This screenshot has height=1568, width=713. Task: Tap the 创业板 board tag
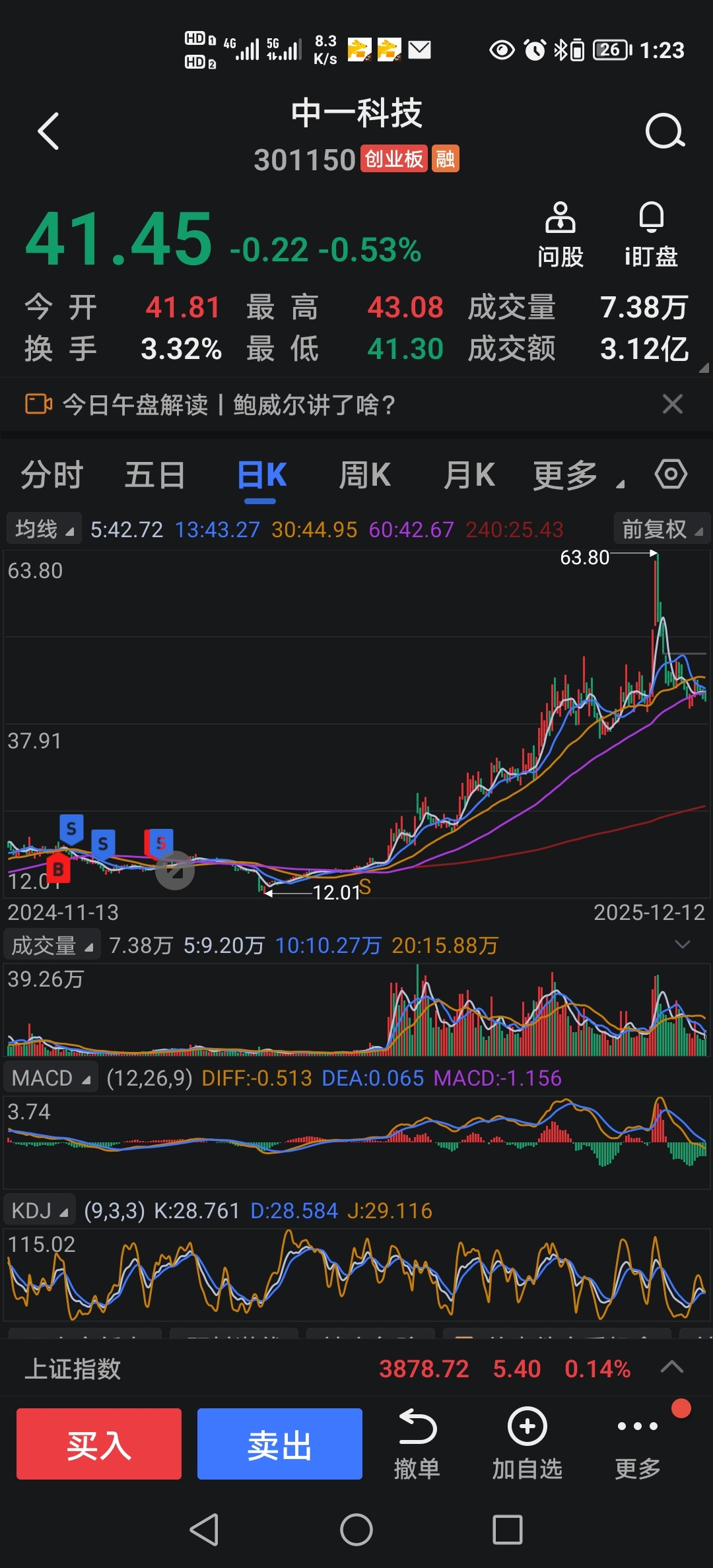[394, 159]
